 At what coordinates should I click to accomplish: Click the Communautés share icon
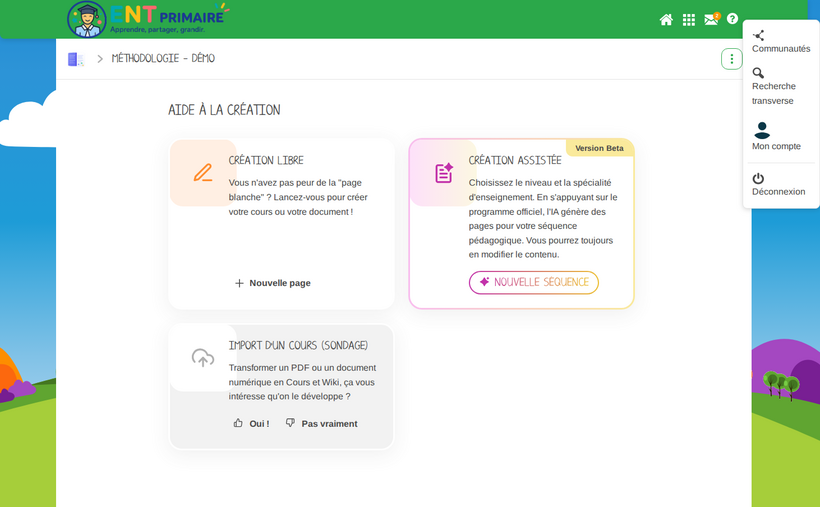click(x=758, y=36)
